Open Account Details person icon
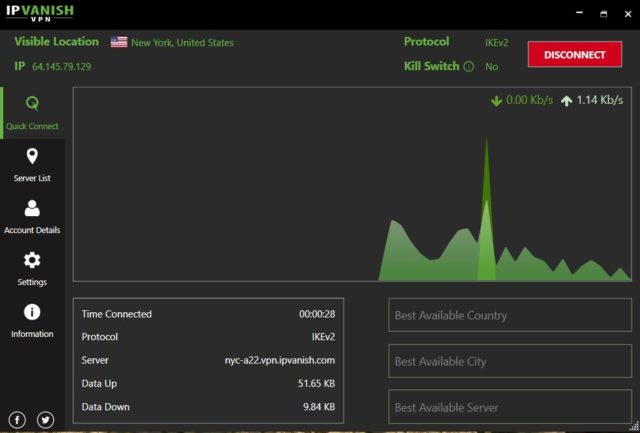This screenshot has height=433, width=640. pyautogui.click(x=32, y=208)
